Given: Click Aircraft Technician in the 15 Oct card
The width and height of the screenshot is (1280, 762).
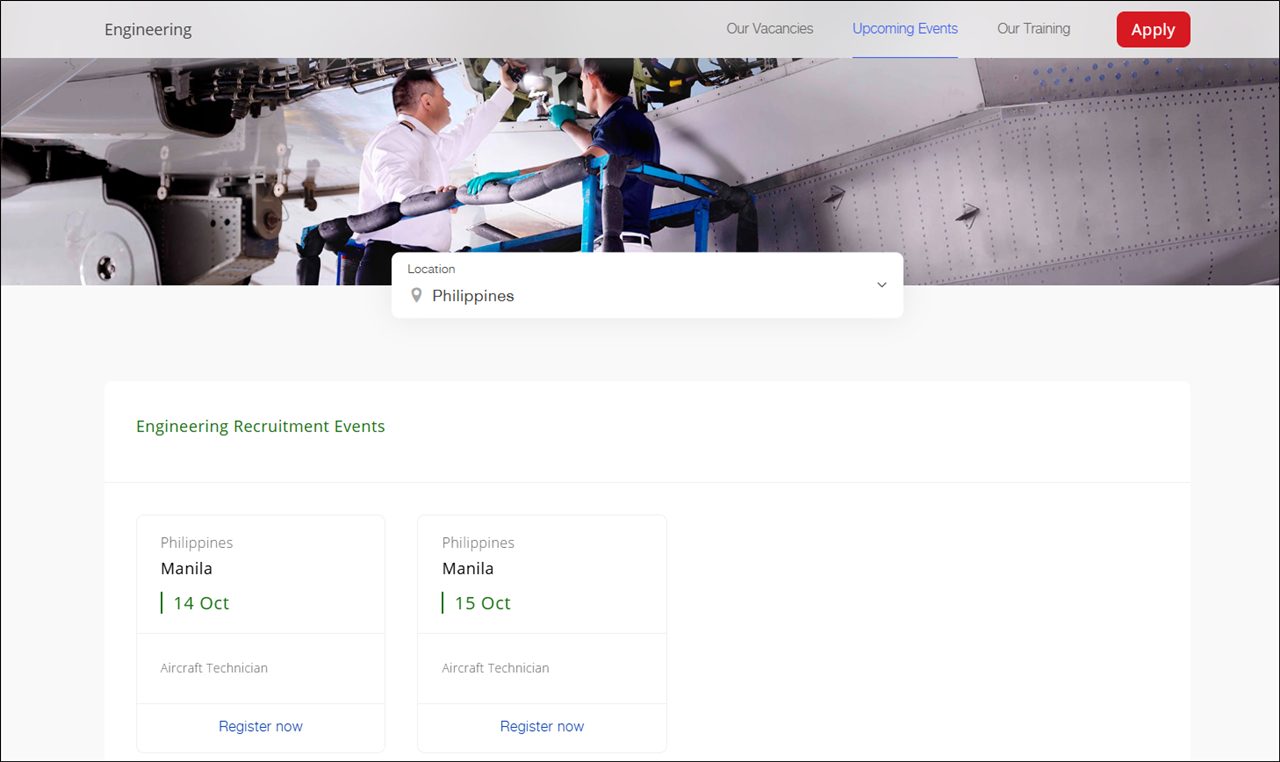Looking at the screenshot, I should [x=495, y=668].
